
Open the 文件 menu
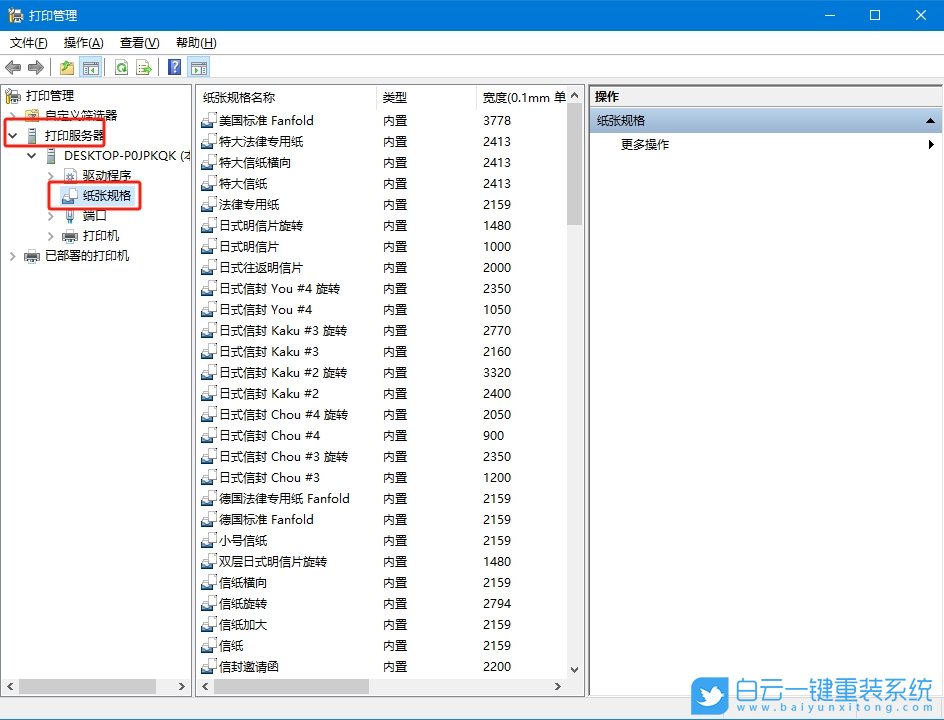27,43
